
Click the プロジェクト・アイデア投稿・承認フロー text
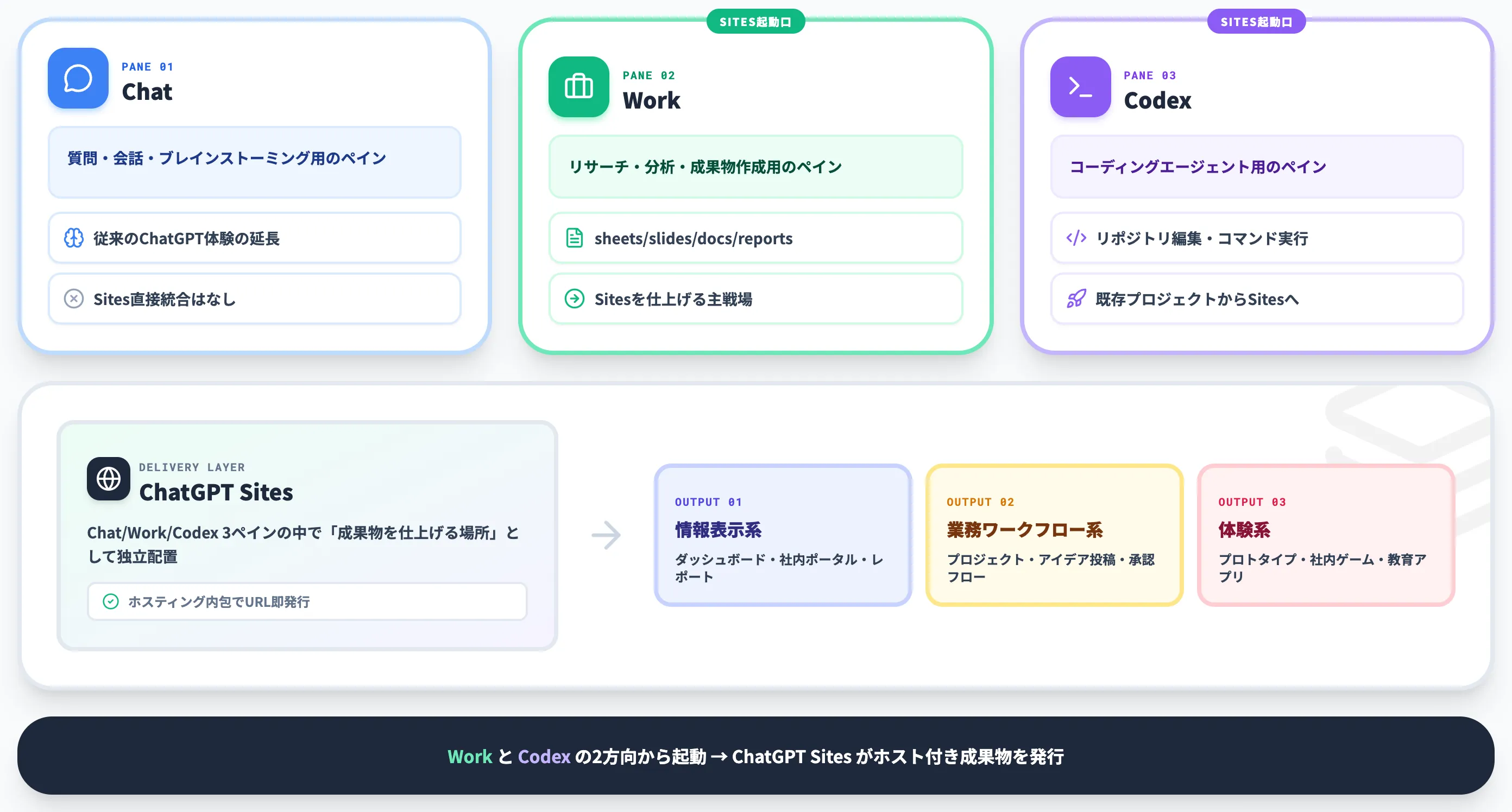pos(1051,568)
